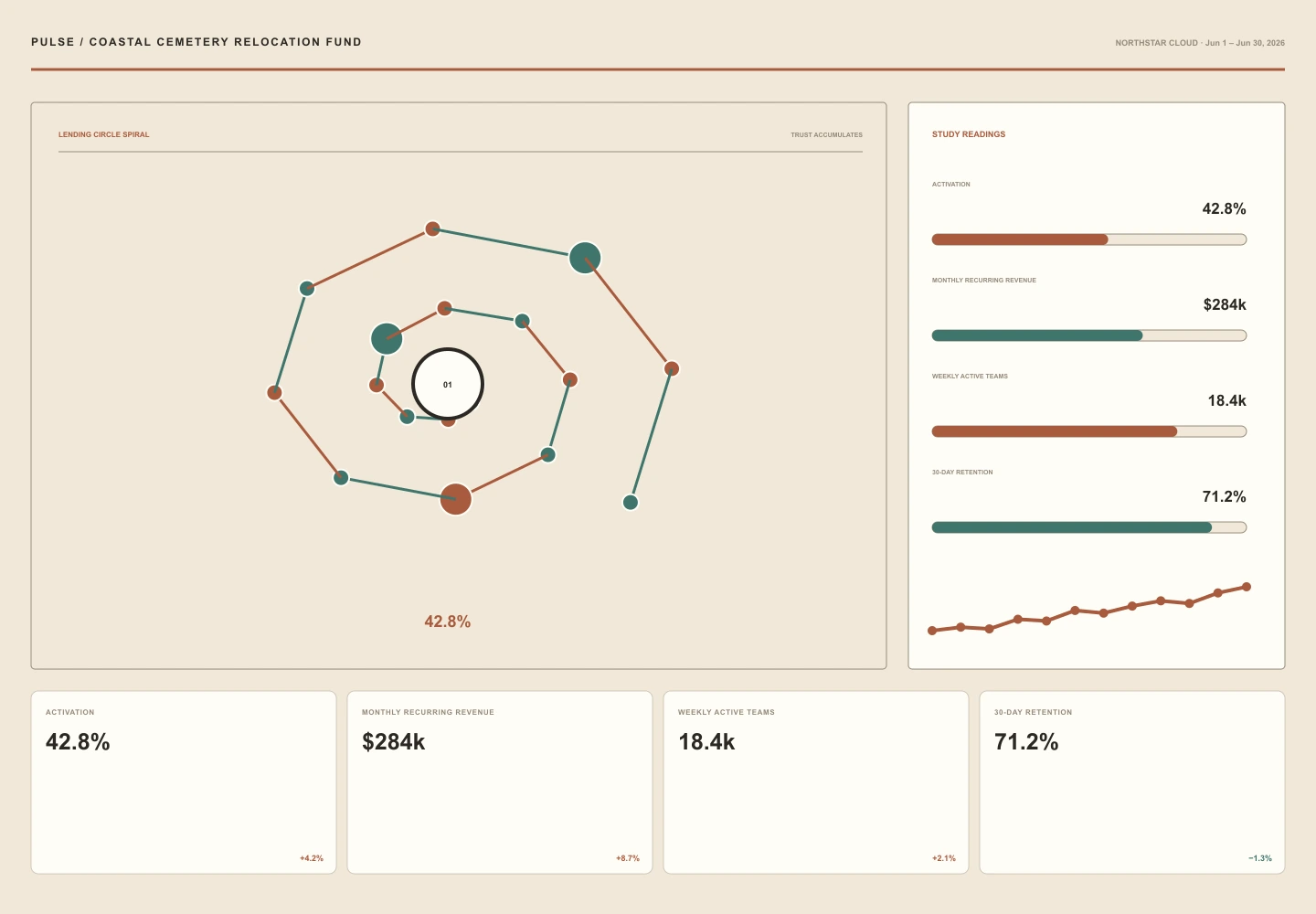Select the 42.8% value in Study Readings
Image resolution: width=1316 pixels, height=914 pixels.
1225,208
